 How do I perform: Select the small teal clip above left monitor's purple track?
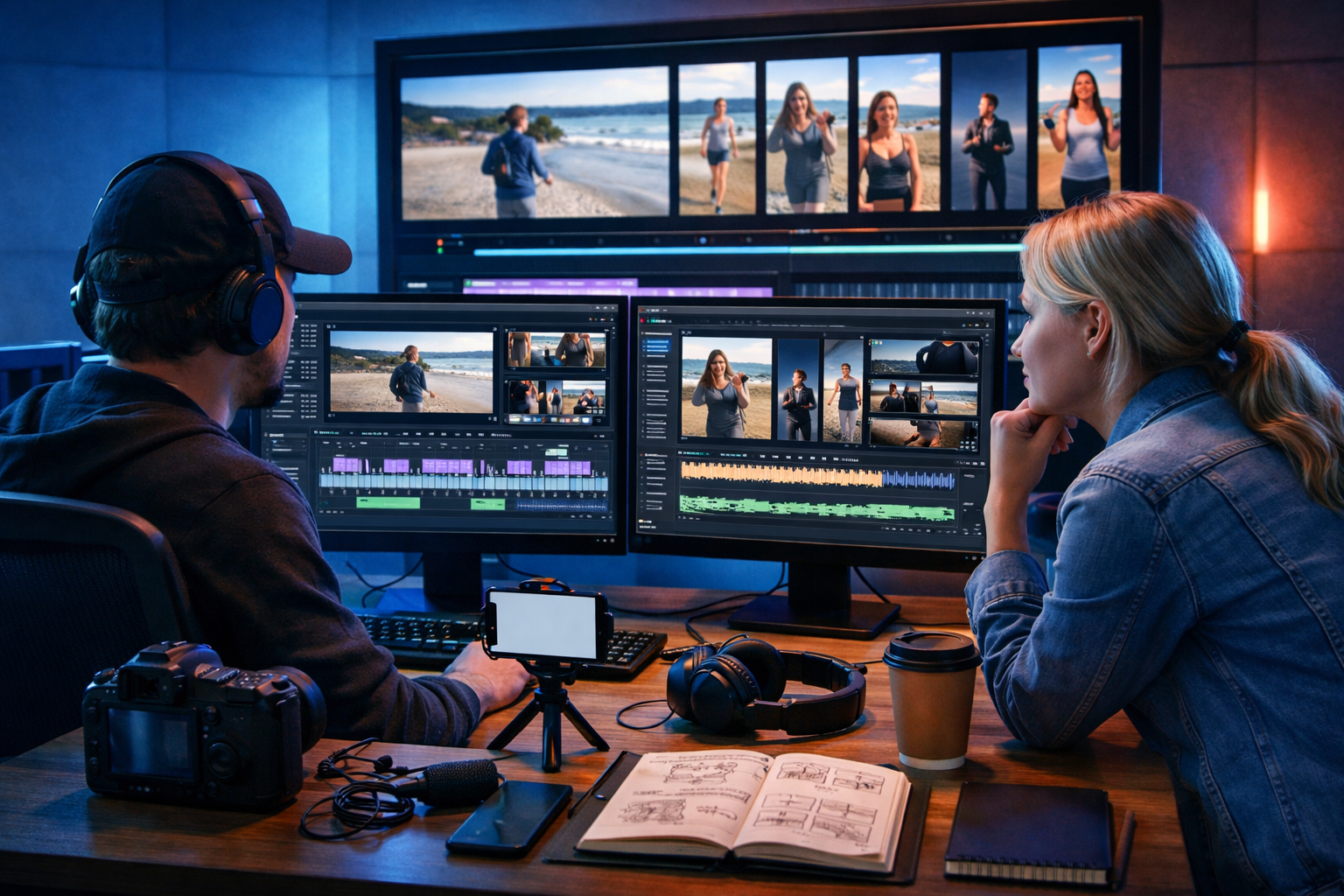pos(556,452)
